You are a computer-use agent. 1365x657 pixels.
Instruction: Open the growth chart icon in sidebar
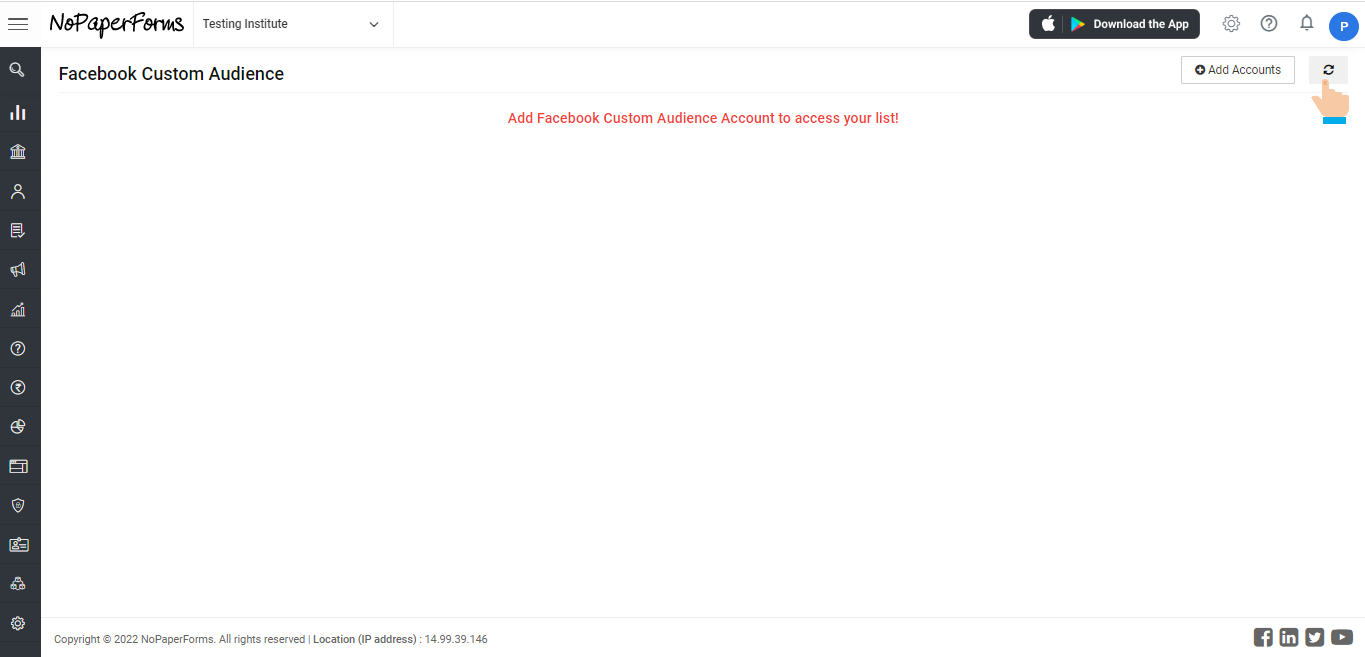(17, 310)
